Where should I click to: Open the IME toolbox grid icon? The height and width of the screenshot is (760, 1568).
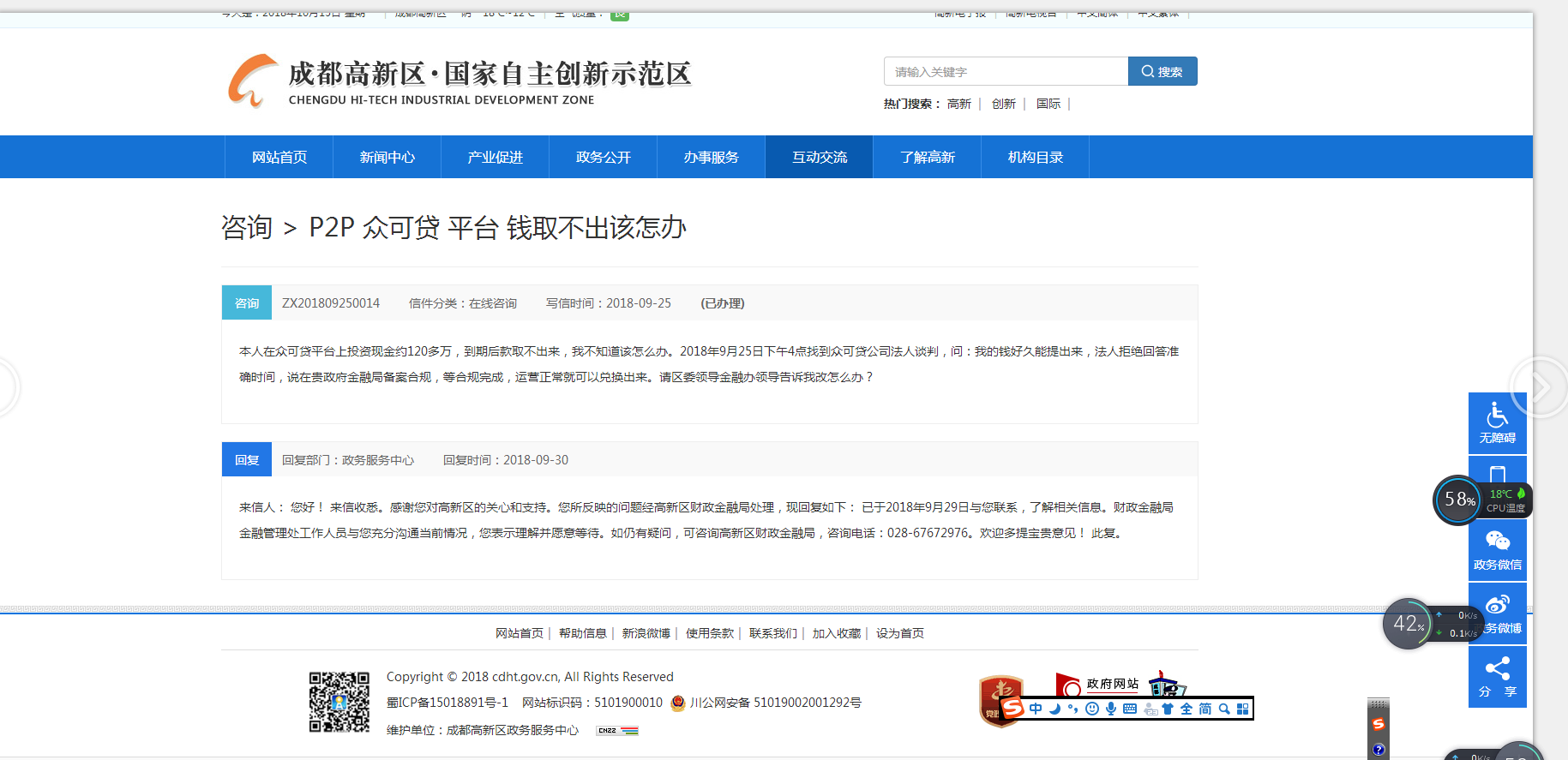pos(1242,709)
